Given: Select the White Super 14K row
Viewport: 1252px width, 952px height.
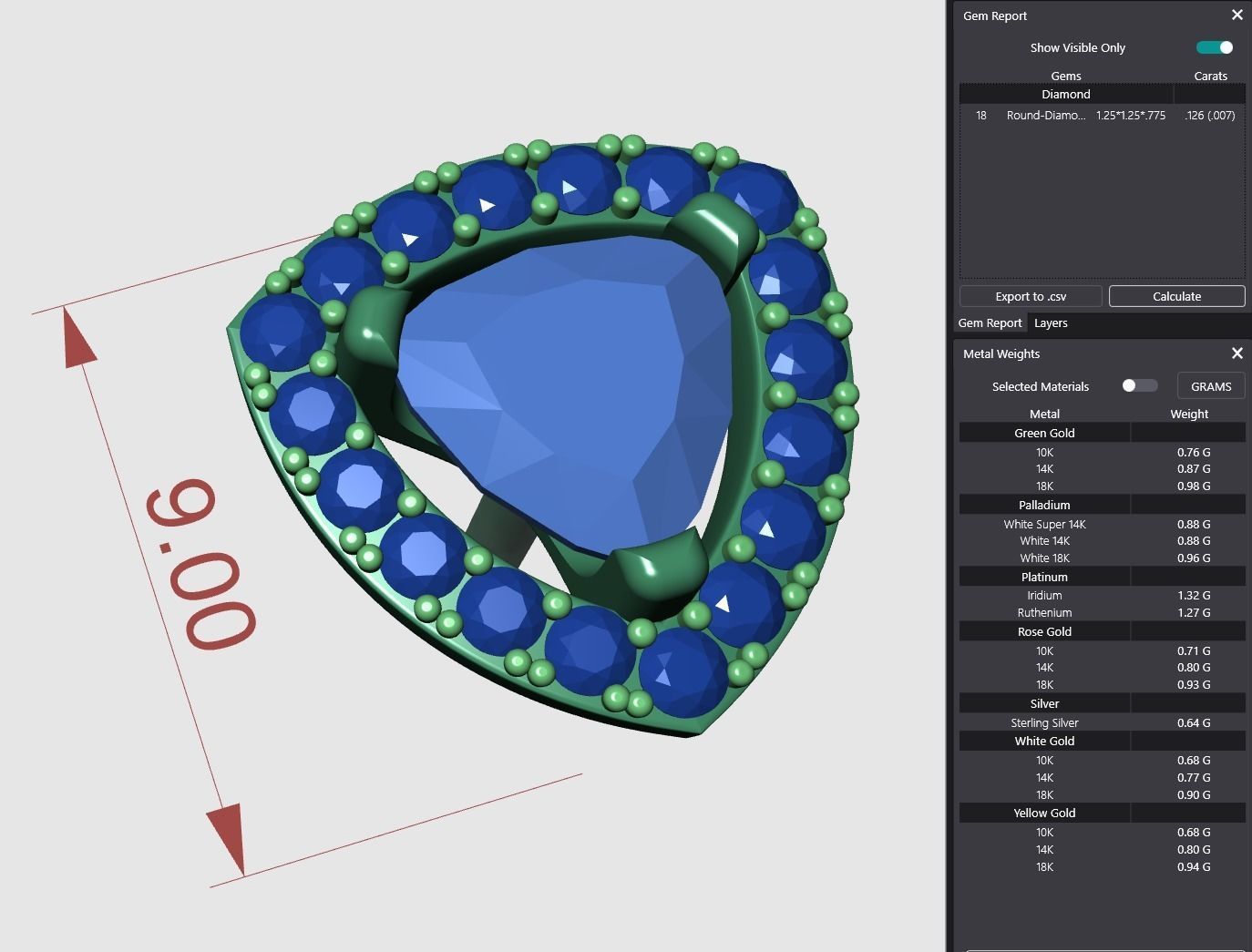Looking at the screenshot, I should (1103, 524).
